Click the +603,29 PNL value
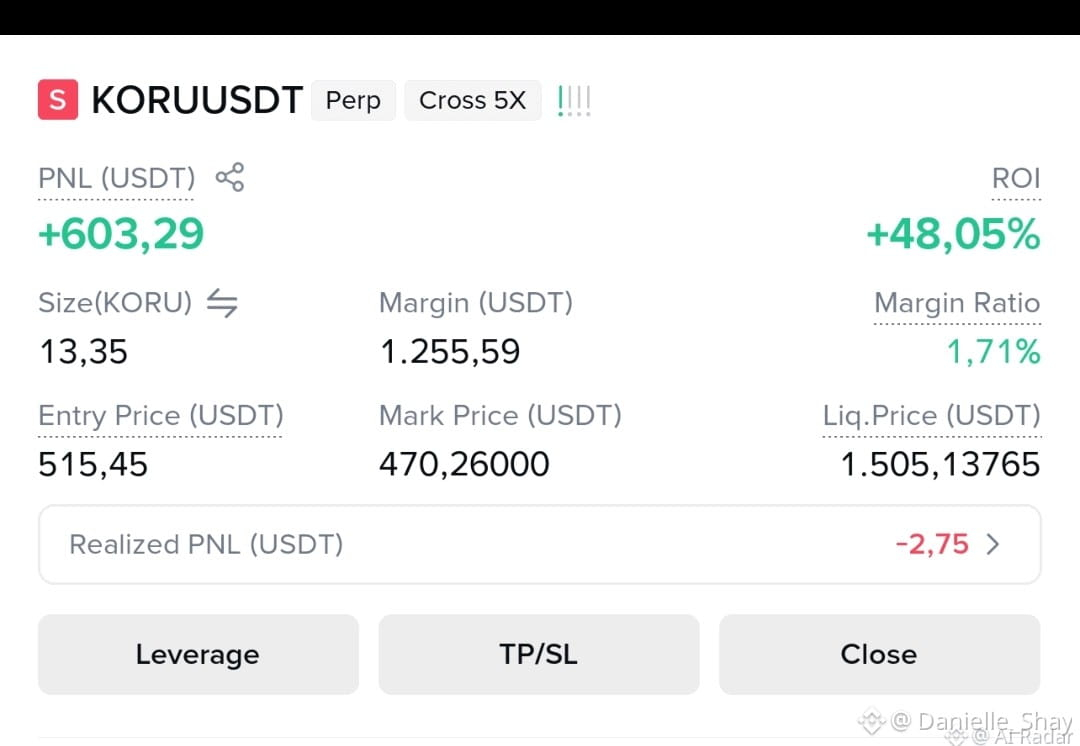Viewport: 1080px width, 746px height. (x=121, y=234)
